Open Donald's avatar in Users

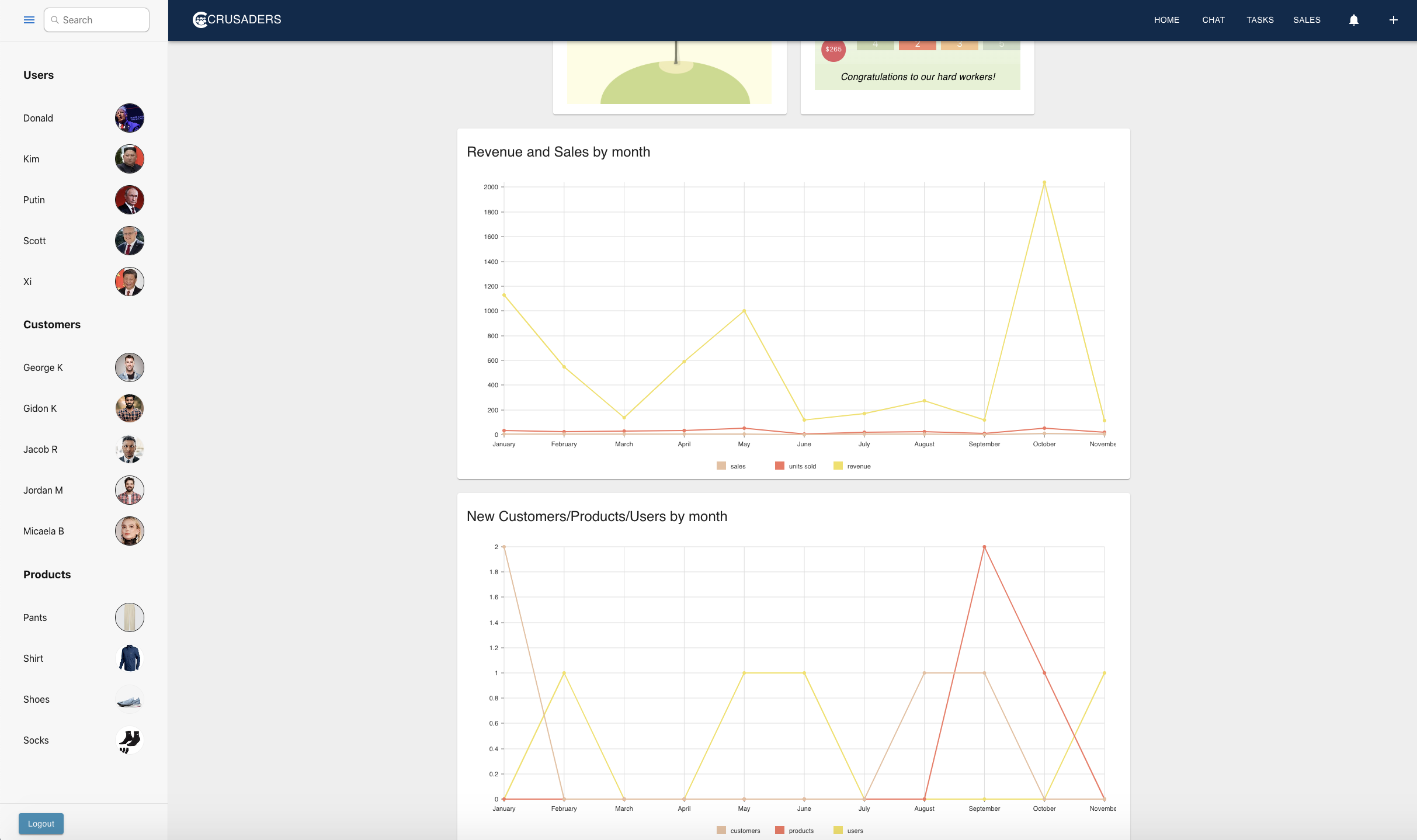(x=129, y=118)
